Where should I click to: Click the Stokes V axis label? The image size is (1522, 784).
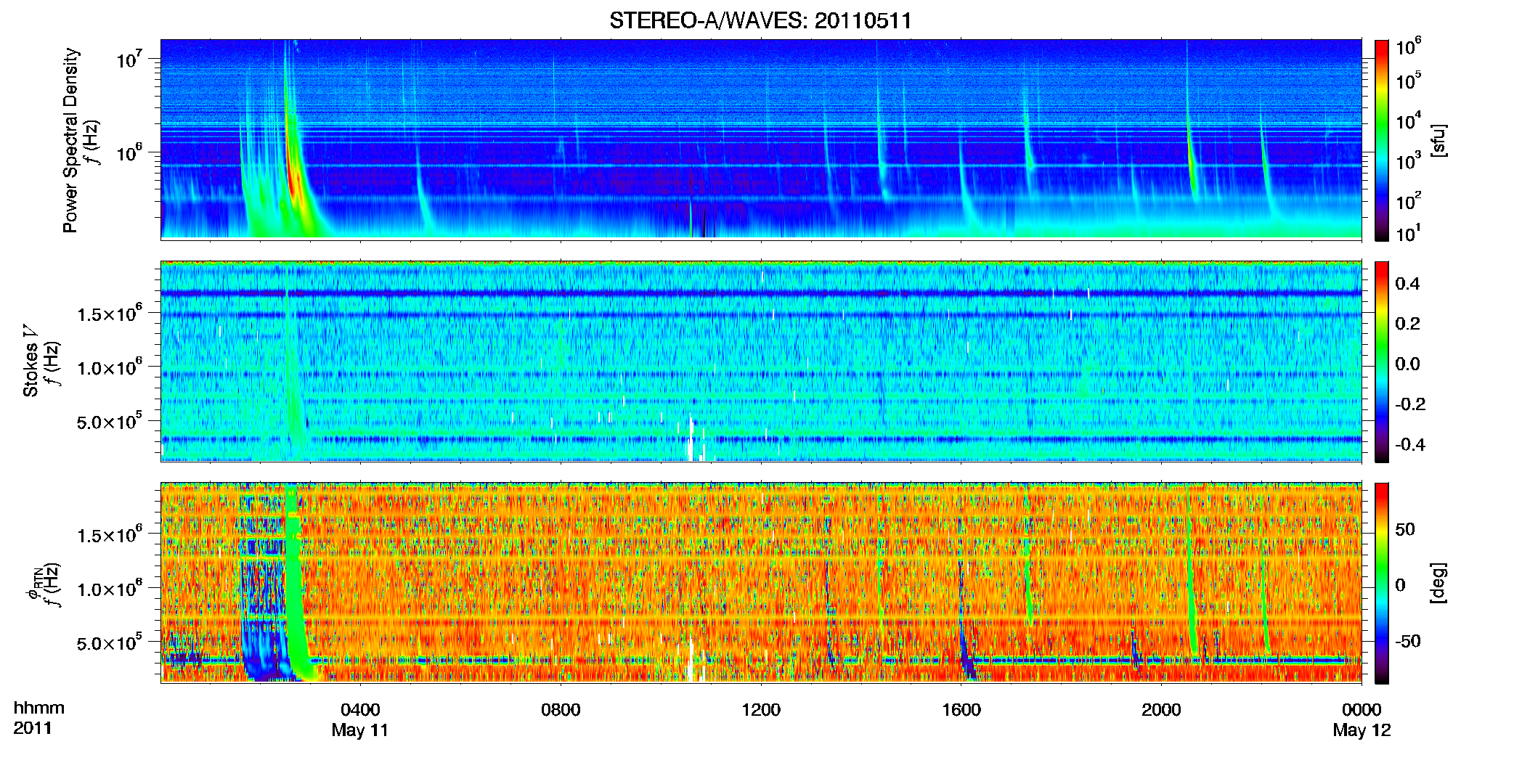30,362
